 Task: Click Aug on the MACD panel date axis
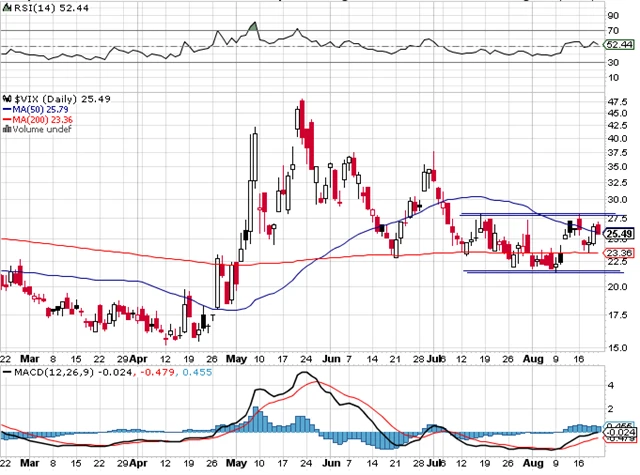pyautogui.click(x=533, y=464)
